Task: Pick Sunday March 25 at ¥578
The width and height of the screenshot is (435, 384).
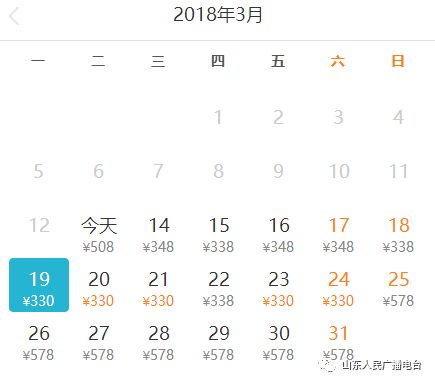Action: 399,288
